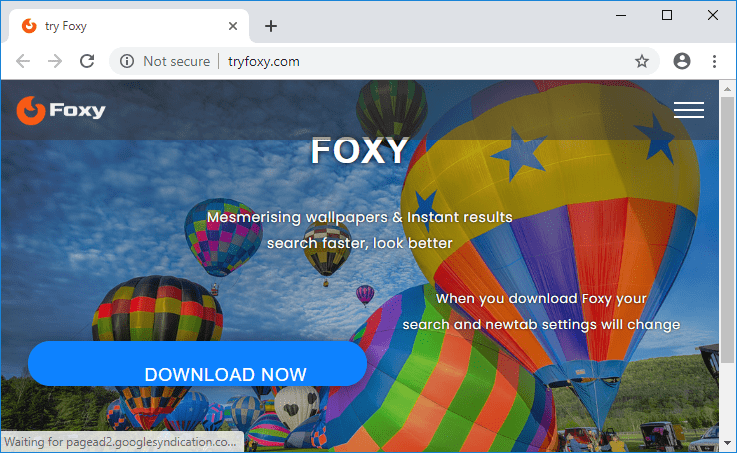Viewport: 737px width, 453px height.
Task: Close the Chrome window
Action: [x=713, y=16]
